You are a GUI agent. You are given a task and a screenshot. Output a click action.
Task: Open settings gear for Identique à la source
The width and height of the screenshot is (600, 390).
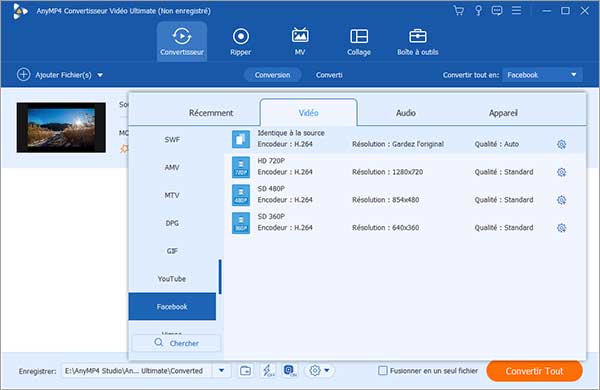tap(561, 144)
